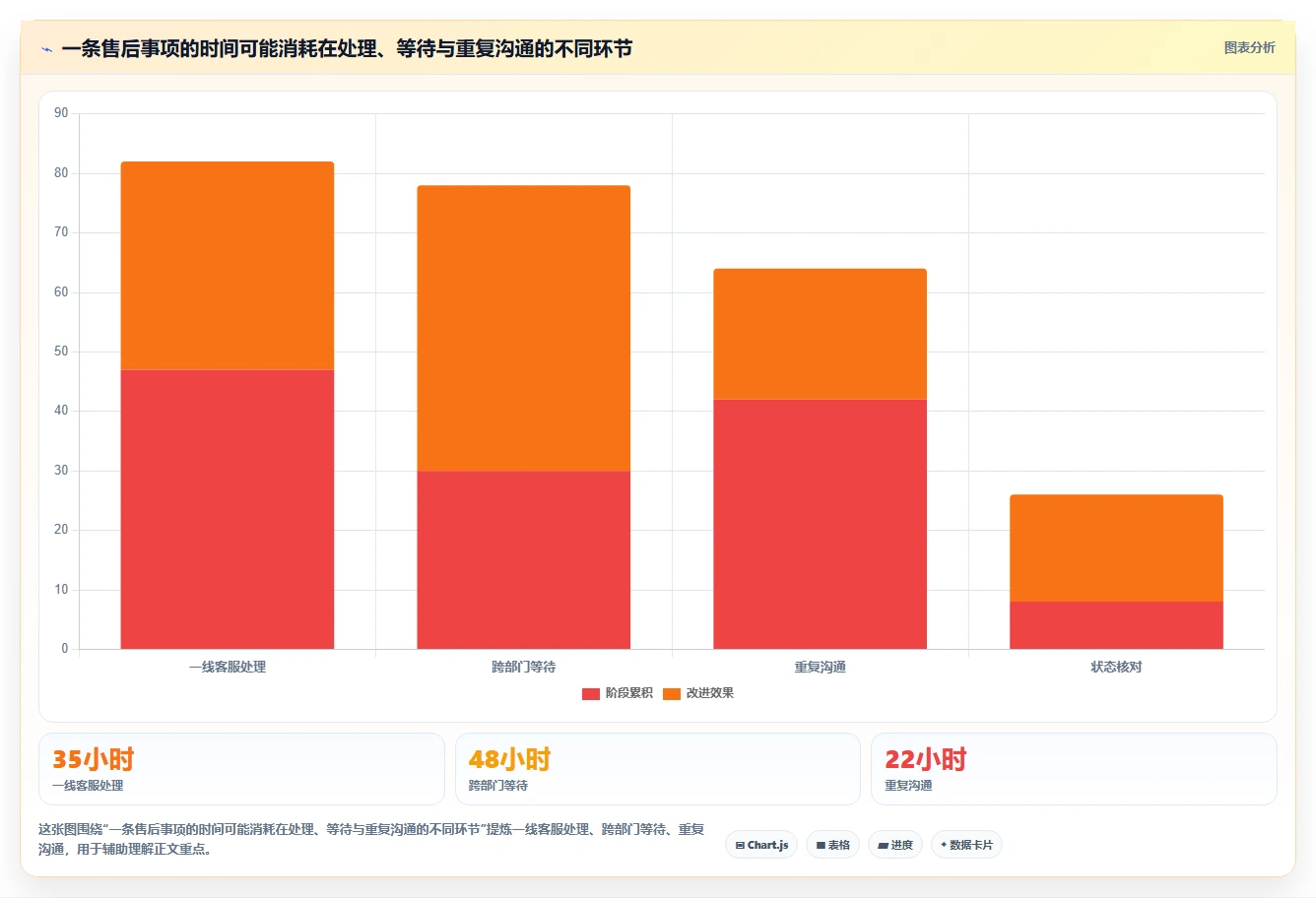
Task: Click the icon inside the 进度 chip
Action: [884, 845]
